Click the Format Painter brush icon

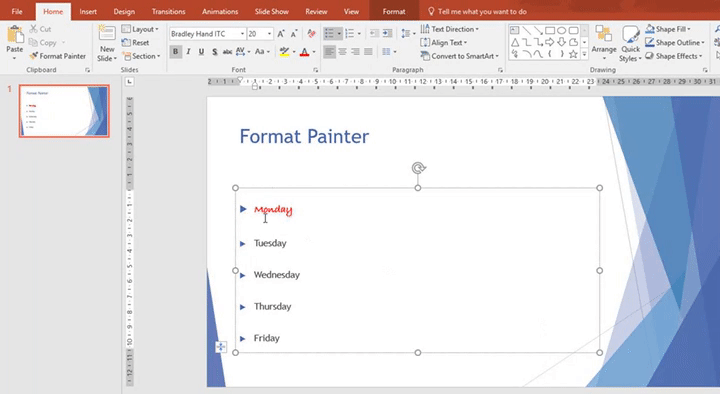(x=34, y=56)
